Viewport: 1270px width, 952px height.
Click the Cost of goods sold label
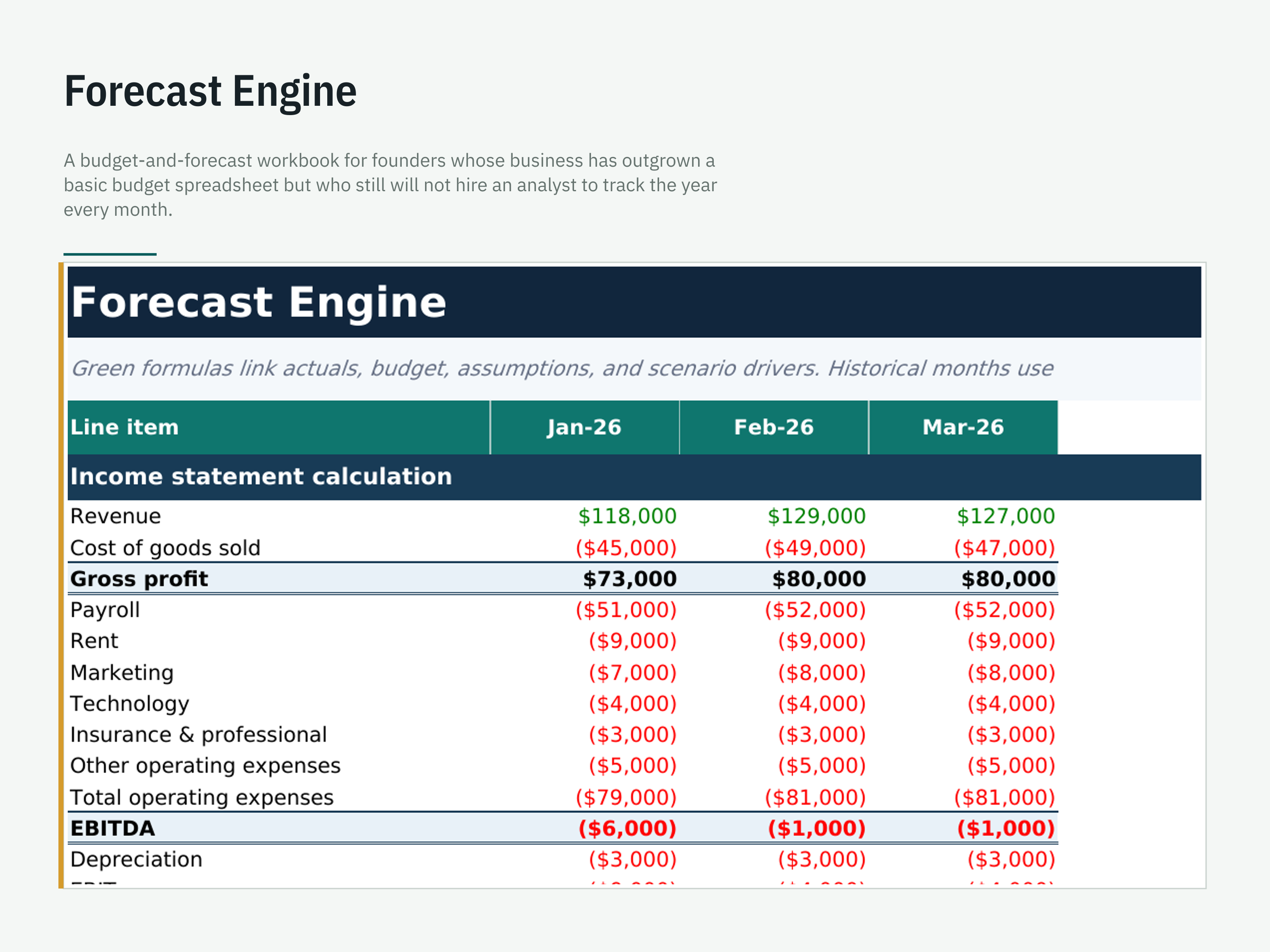coord(166,548)
